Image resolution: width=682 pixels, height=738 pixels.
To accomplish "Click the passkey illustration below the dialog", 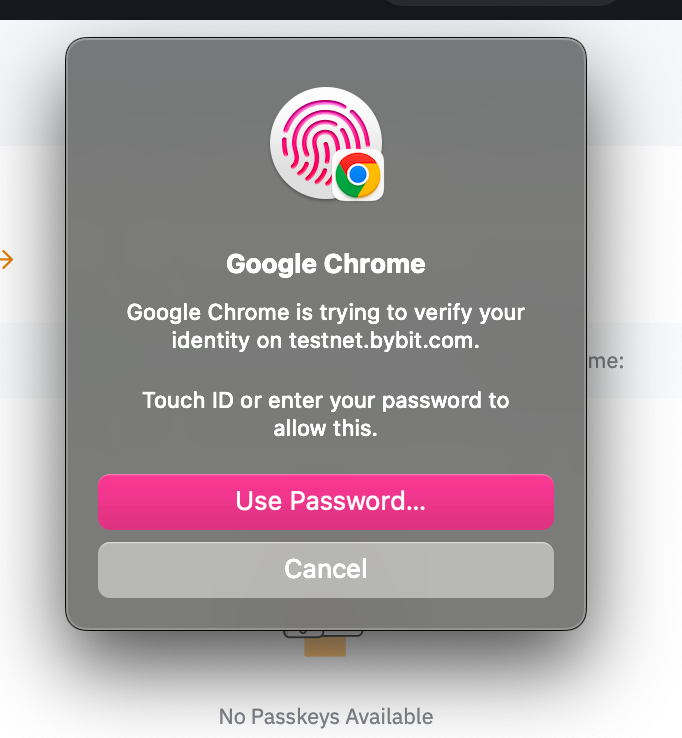I will click(325, 642).
